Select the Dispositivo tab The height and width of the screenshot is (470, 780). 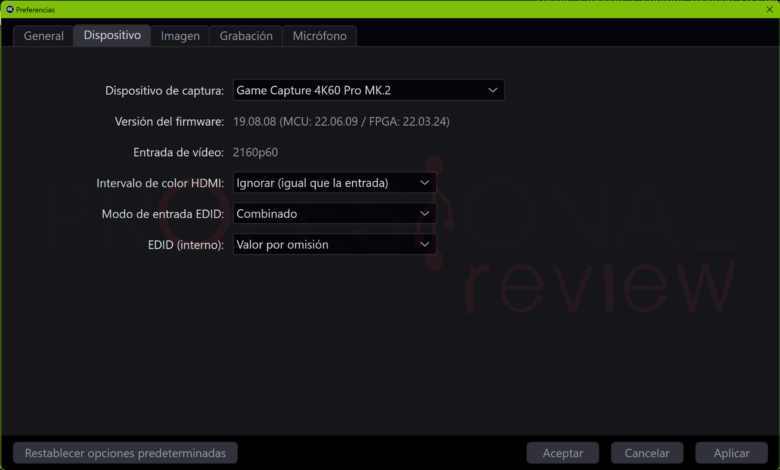point(112,35)
